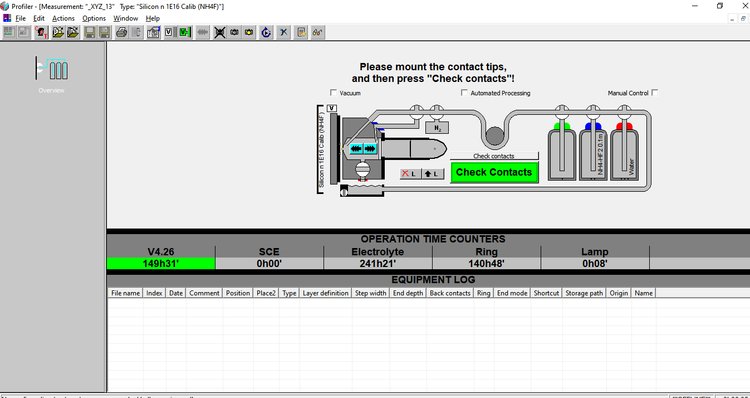The width and height of the screenshot is (750, 398).
Task: Click the V label box above the cell
Action: 331,108
